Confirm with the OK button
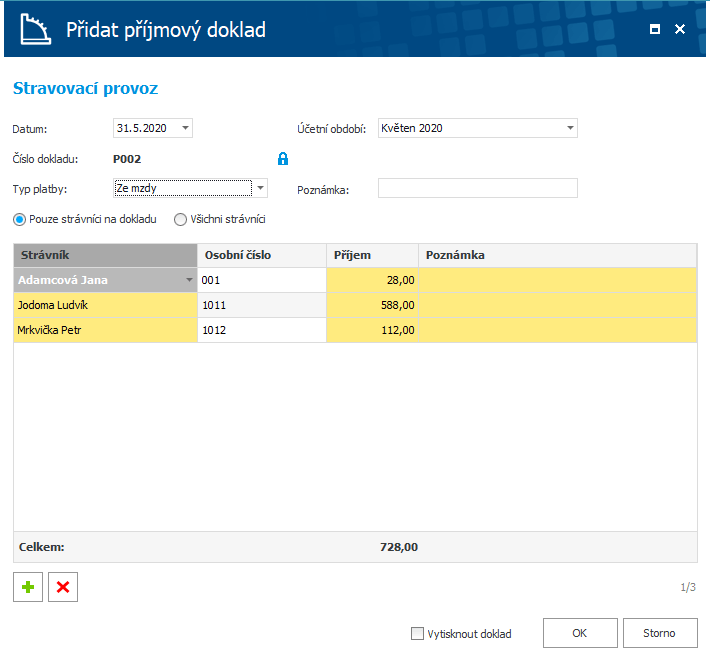Screen dimensions: 710x658 tap(580, 633)
